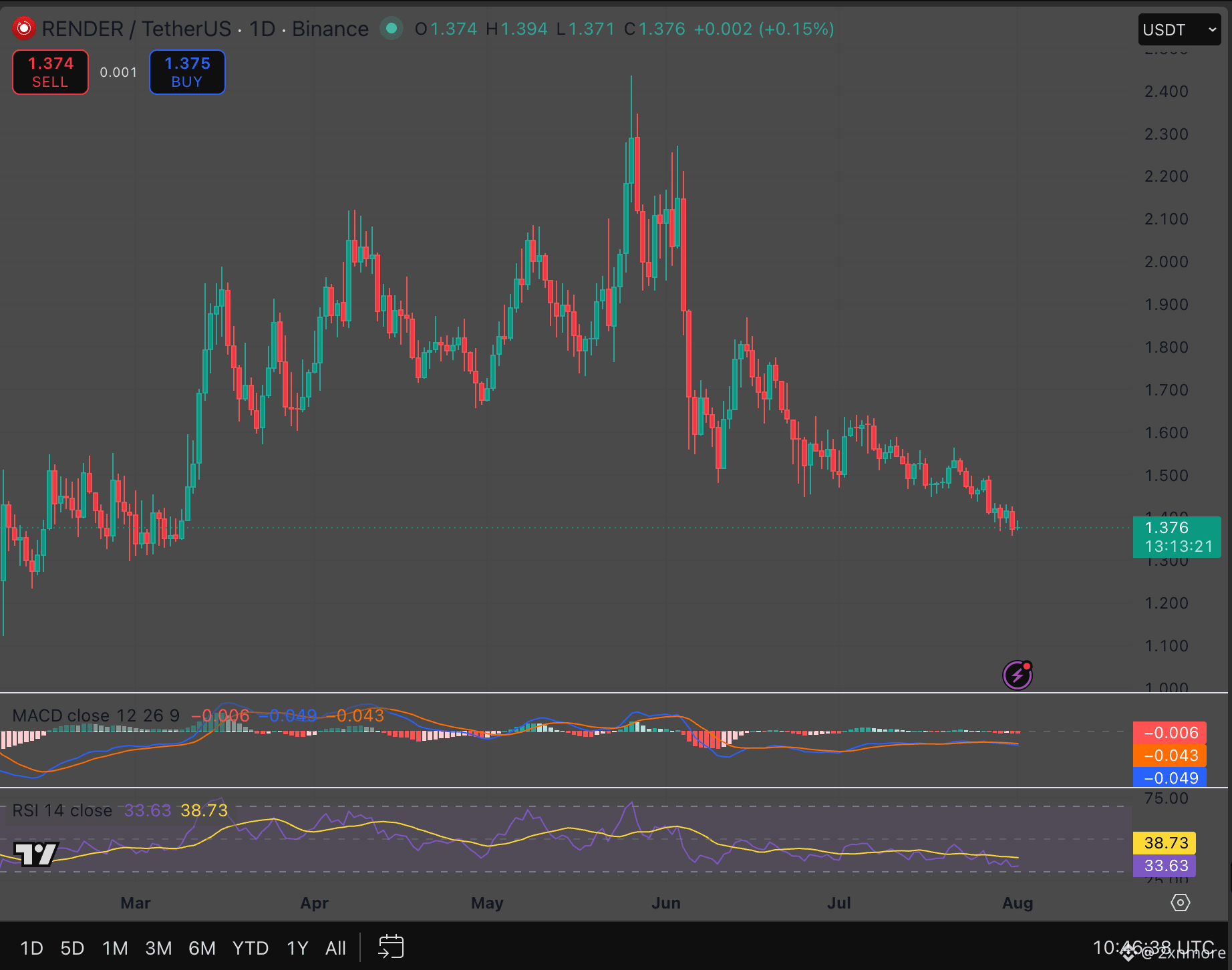Show the All time range
The image size is (1232, 970).
pos(335,948)
